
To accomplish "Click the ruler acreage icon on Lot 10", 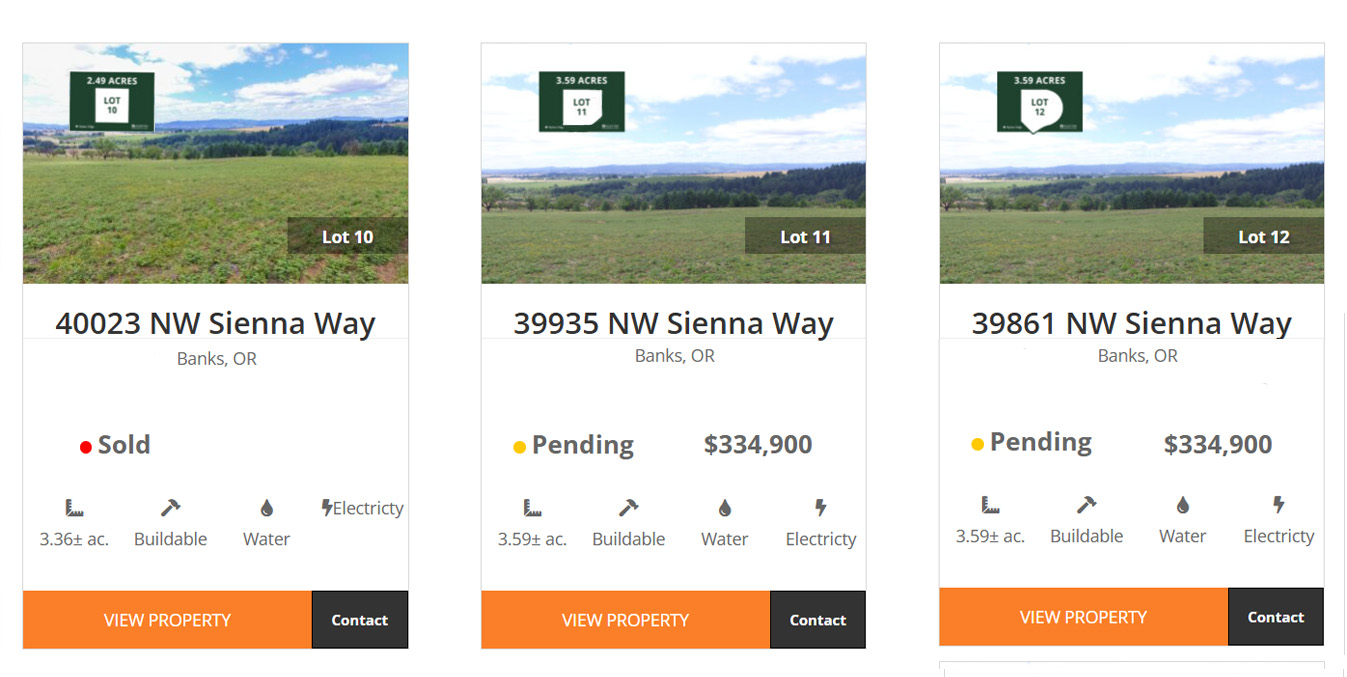I will coord(74,508).
